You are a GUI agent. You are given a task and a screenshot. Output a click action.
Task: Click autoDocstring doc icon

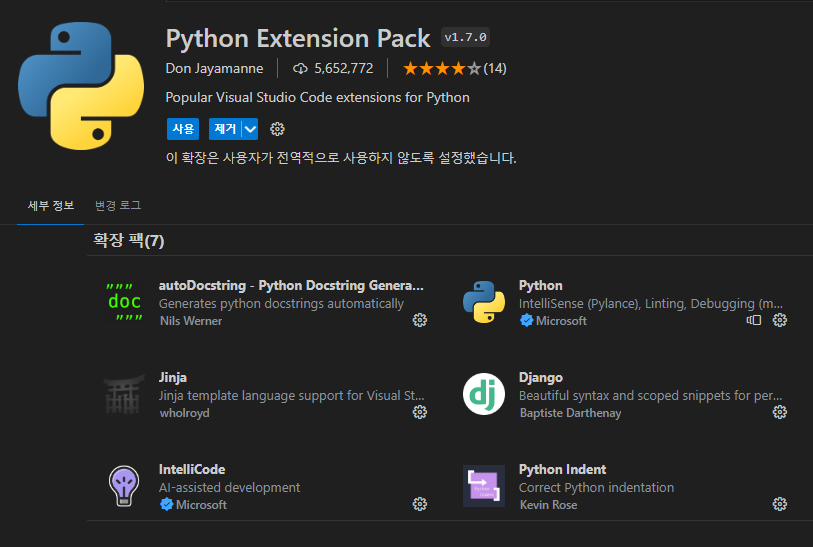point(124,302)
